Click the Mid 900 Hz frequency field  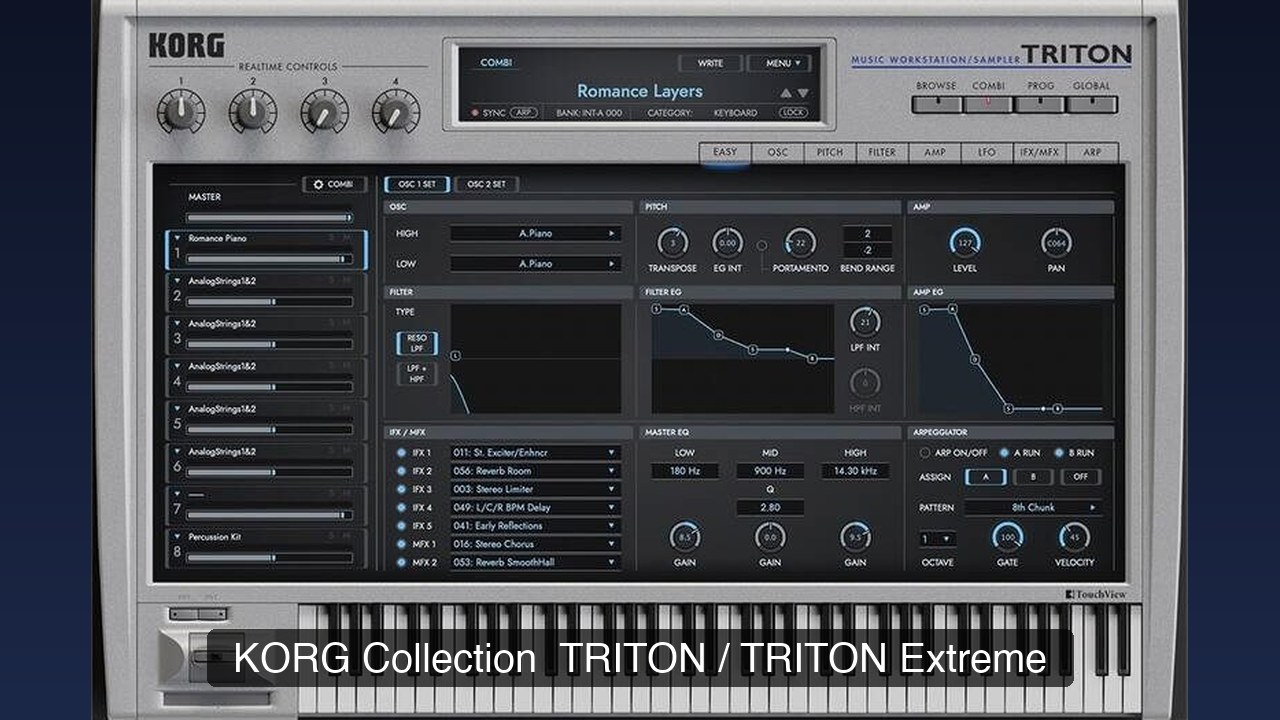point(770,471)
